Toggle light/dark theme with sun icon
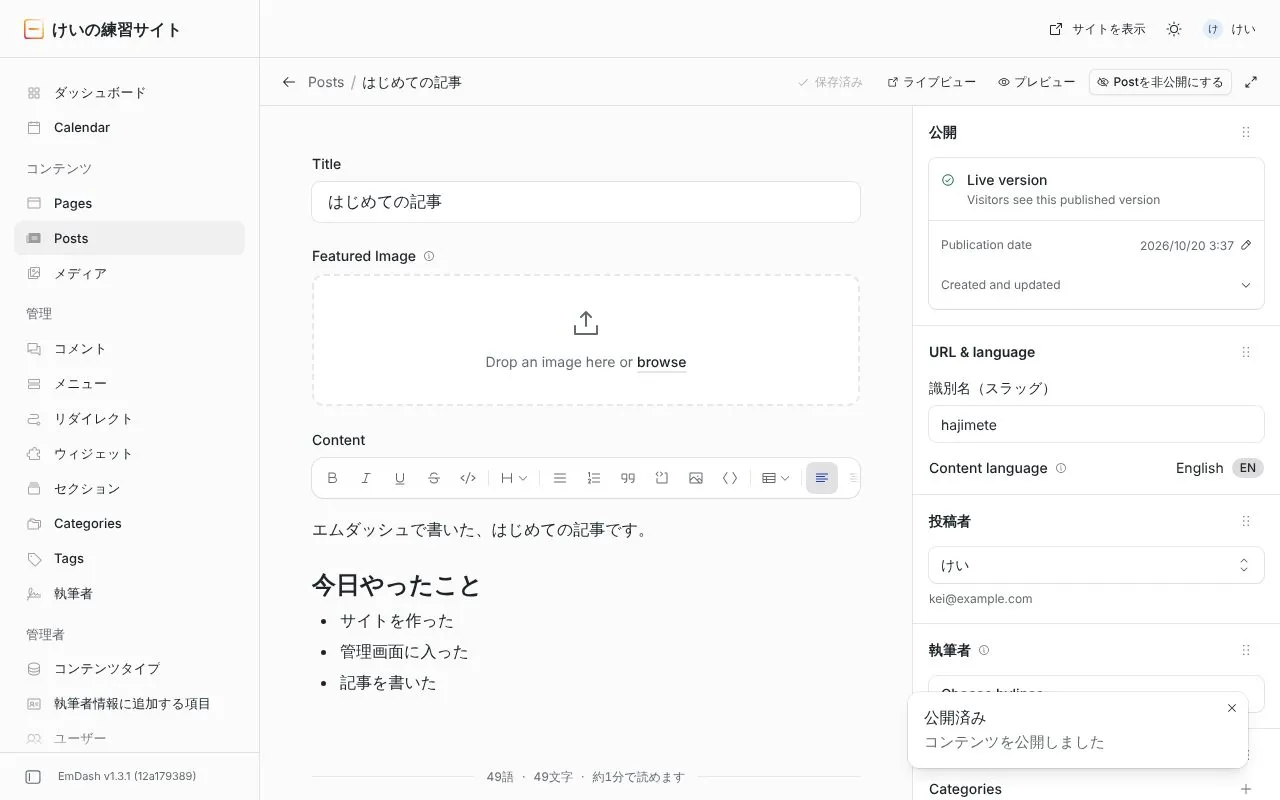The height and width of the screenshot is (800, 1280). pos(1174,29)
